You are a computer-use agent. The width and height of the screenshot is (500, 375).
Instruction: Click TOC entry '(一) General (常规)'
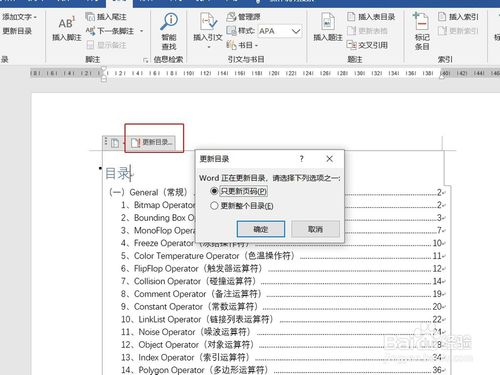tap(149, 192)
